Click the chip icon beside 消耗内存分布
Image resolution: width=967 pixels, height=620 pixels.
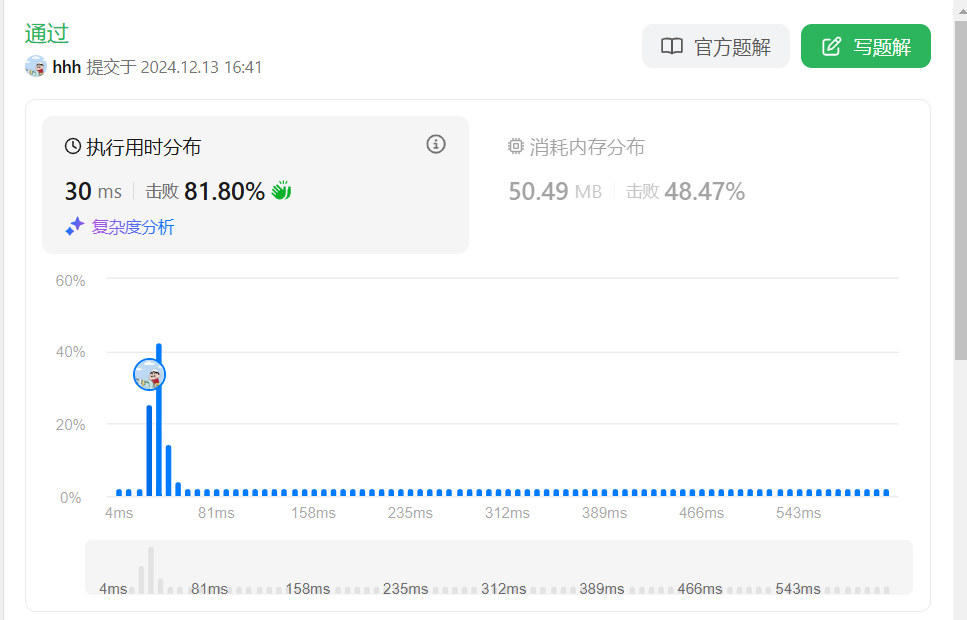516,147
